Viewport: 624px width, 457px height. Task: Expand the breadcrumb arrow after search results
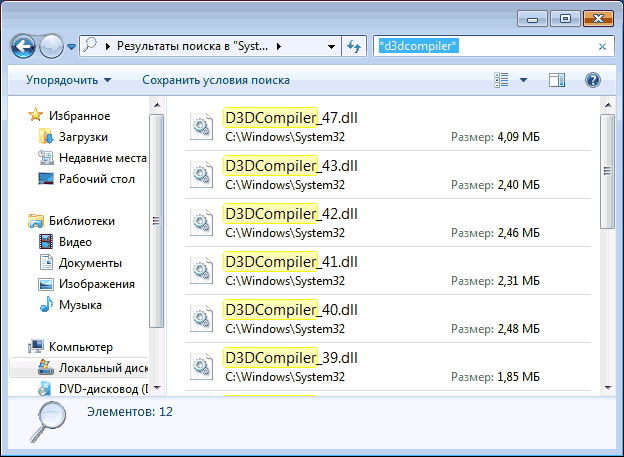pyautogui.click(x=279, y=47)
